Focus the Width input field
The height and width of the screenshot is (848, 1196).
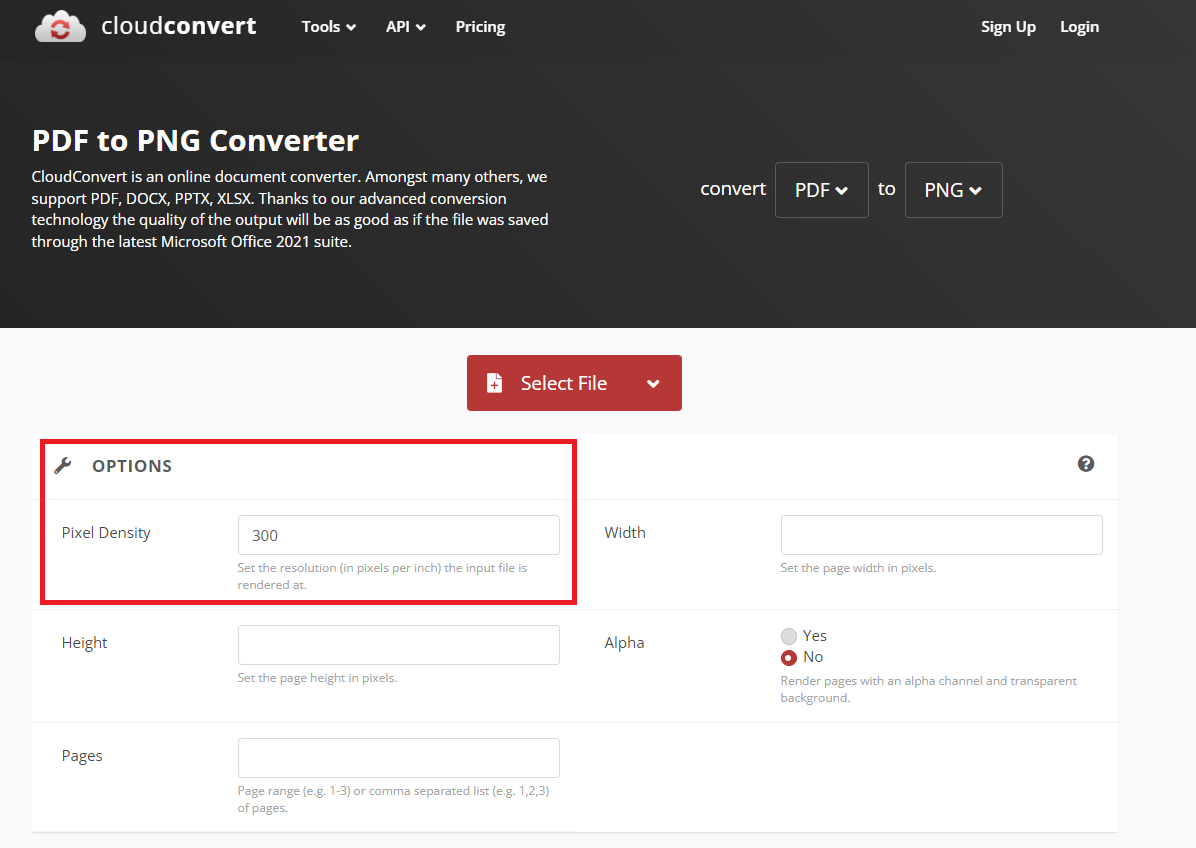[941, 535]
